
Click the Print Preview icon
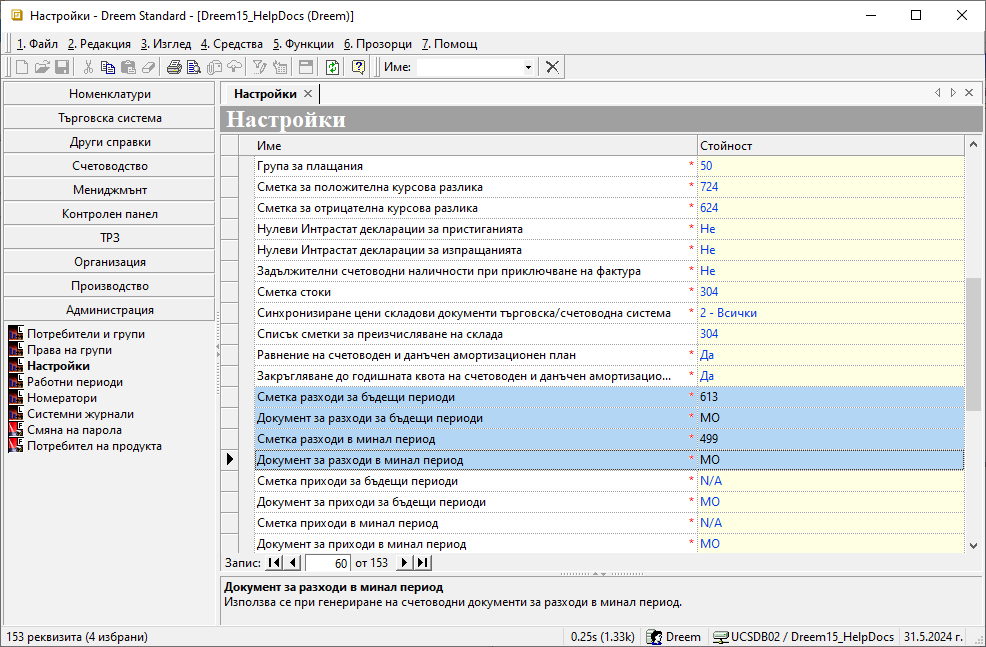point(193,67)
